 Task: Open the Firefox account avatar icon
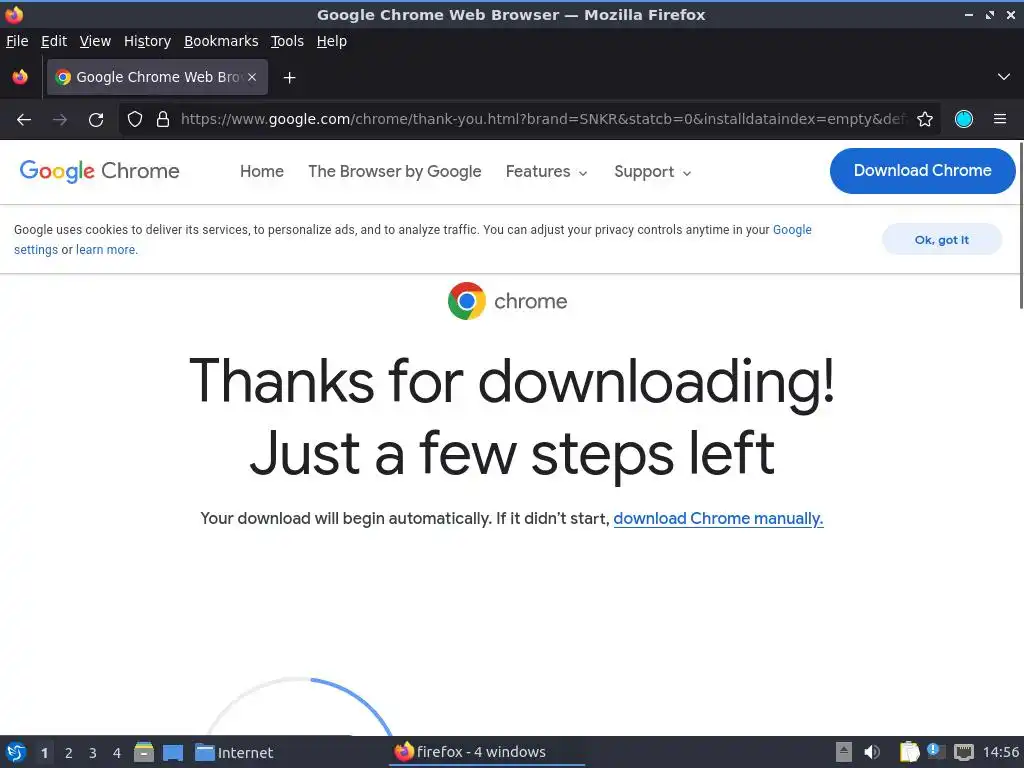964,119
